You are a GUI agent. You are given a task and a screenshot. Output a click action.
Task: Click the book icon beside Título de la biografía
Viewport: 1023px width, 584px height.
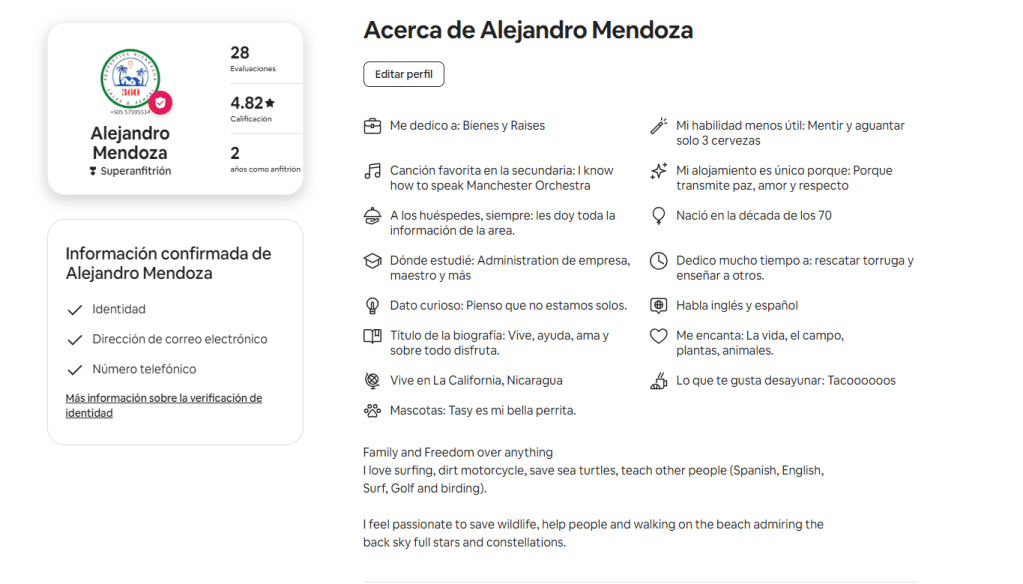372,336
